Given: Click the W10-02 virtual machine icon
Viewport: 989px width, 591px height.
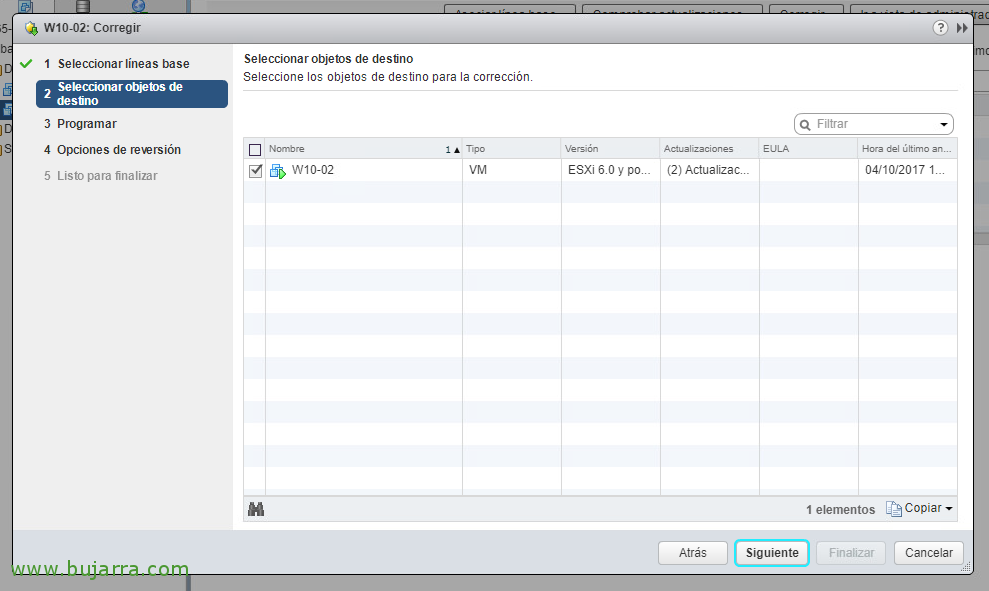Looking at the screenshot, I should (278, 170).
